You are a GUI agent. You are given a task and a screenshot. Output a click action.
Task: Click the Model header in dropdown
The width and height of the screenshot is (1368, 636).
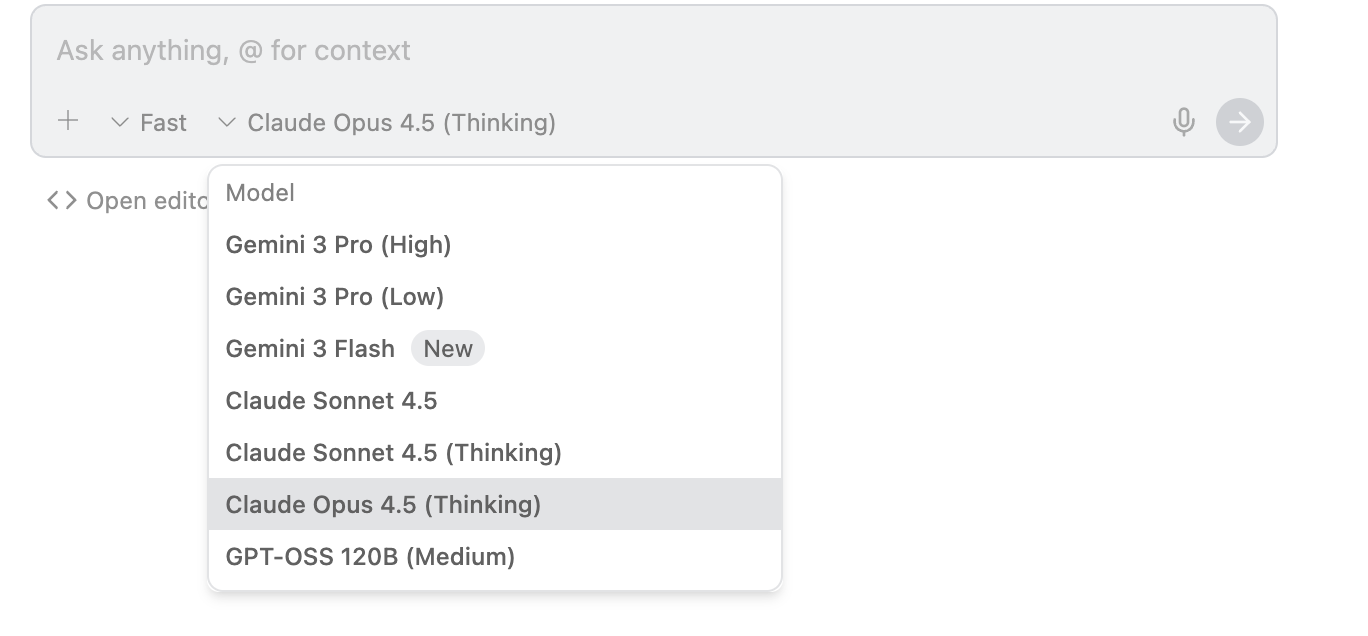(x=260, y=193)
